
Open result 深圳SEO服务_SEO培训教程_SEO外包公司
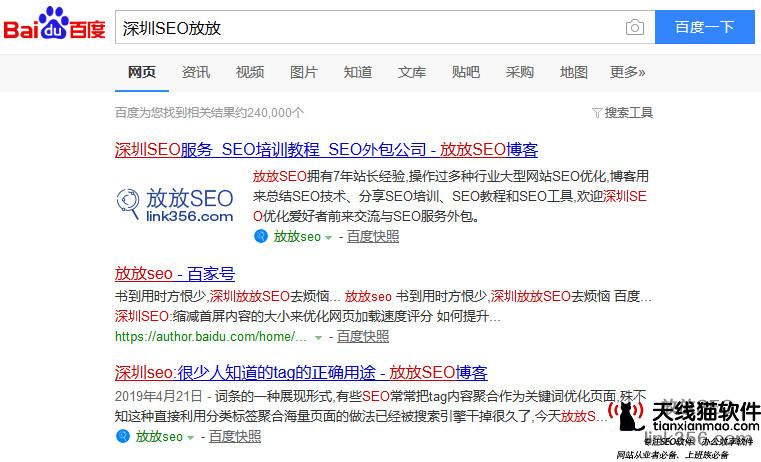click(x=326, y=149)
